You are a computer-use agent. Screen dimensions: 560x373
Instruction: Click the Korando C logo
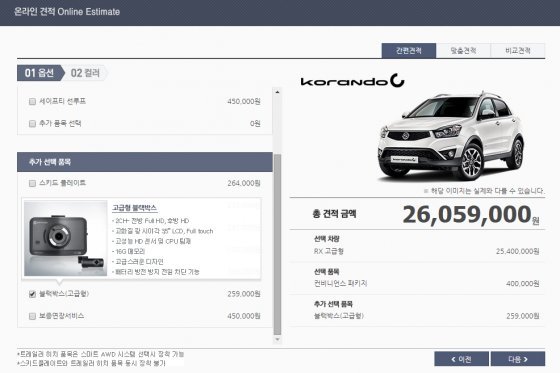tap(352, 80)
